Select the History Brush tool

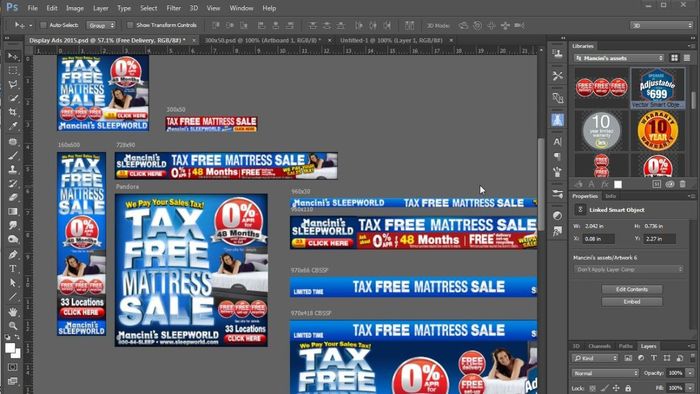coord(12,183)
